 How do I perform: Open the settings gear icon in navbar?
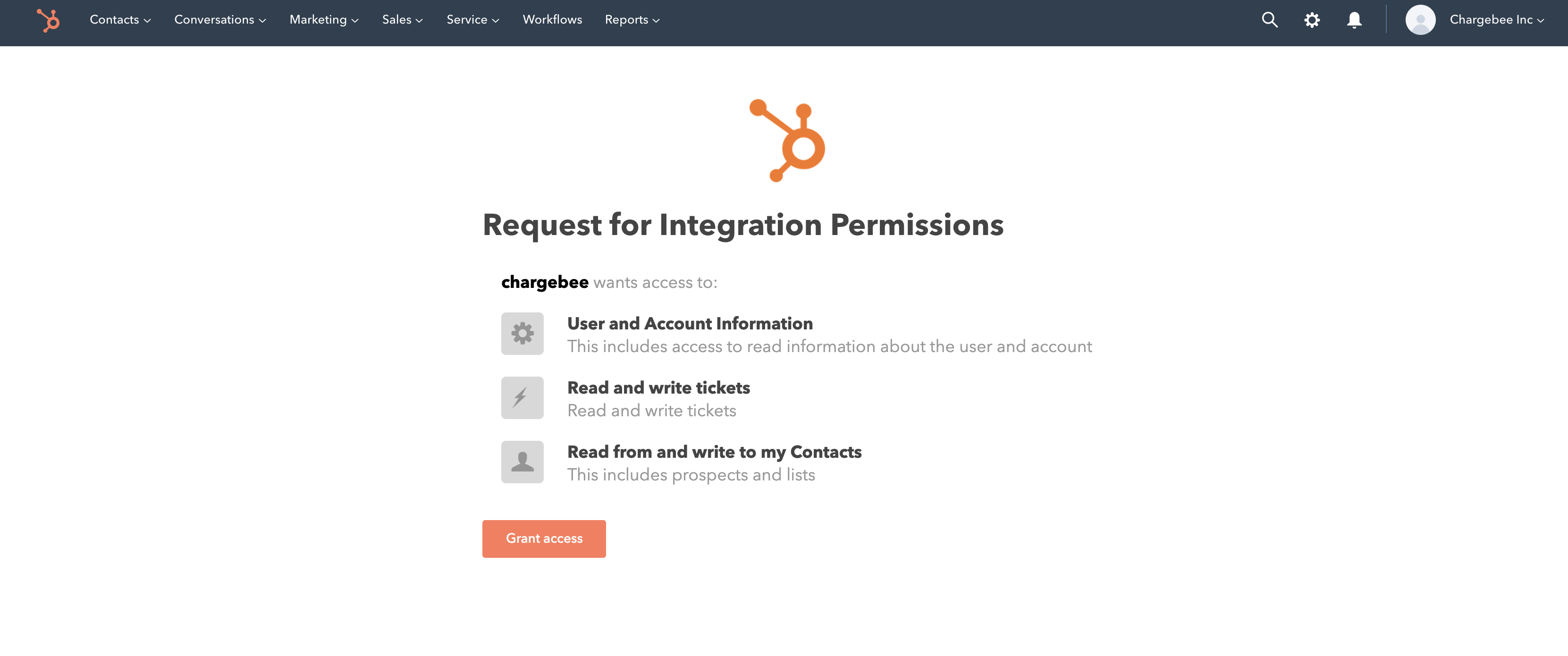pos(1312,20)
